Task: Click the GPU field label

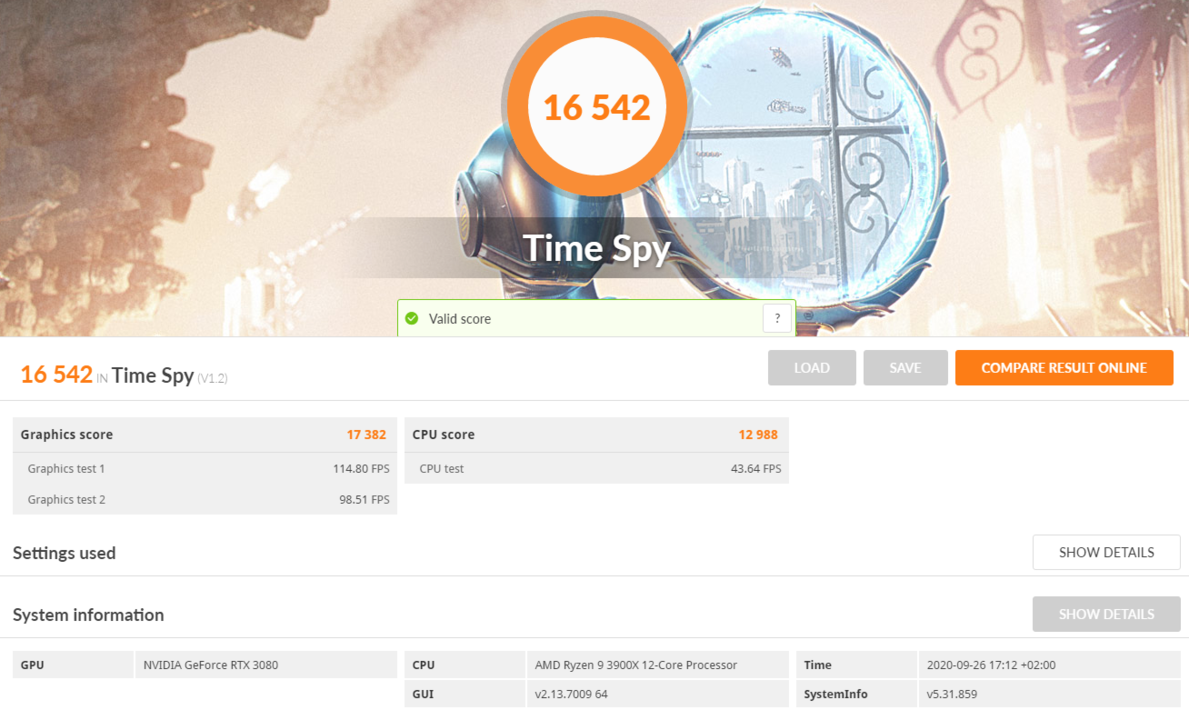Action: [32, 665]
